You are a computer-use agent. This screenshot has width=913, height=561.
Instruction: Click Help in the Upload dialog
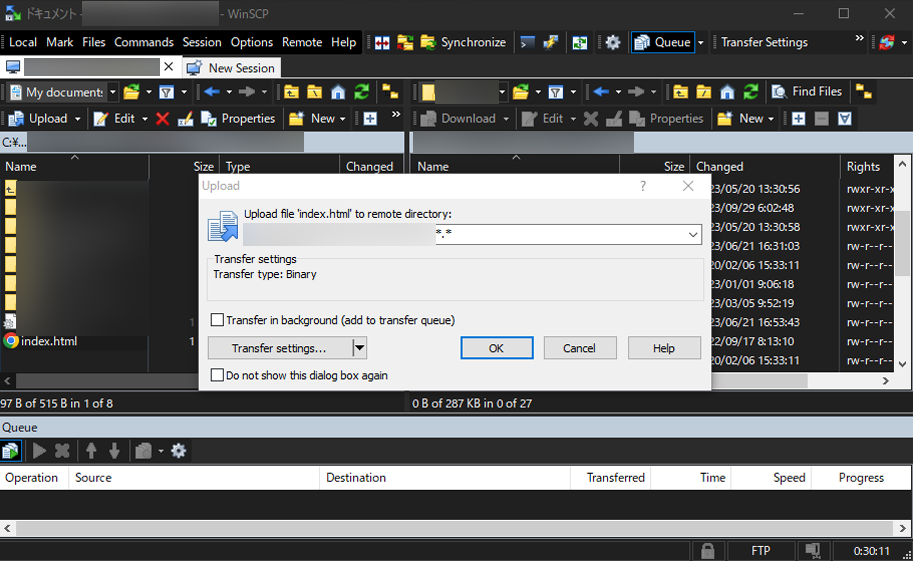(x=664, y=348)
